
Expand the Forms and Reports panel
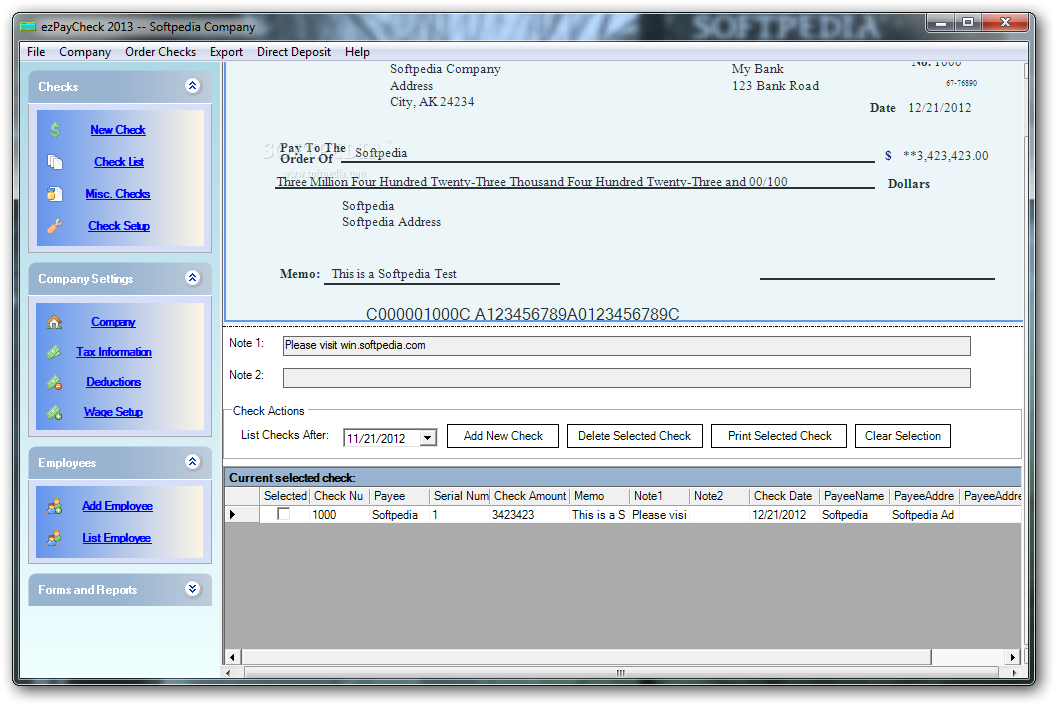point(193,589)
